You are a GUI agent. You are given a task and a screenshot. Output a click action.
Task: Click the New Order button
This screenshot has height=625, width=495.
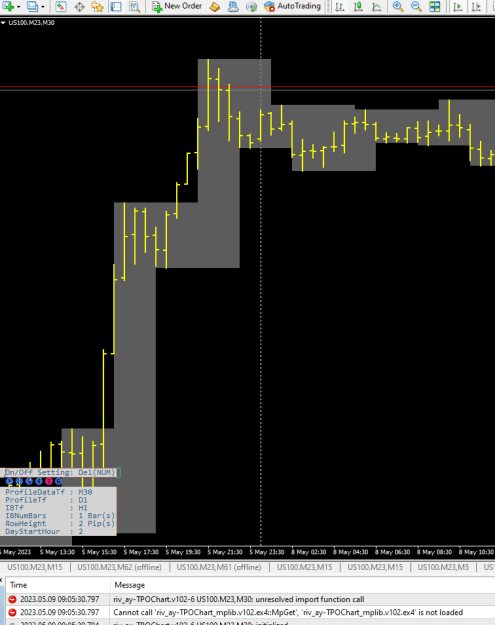click(177, 6)
